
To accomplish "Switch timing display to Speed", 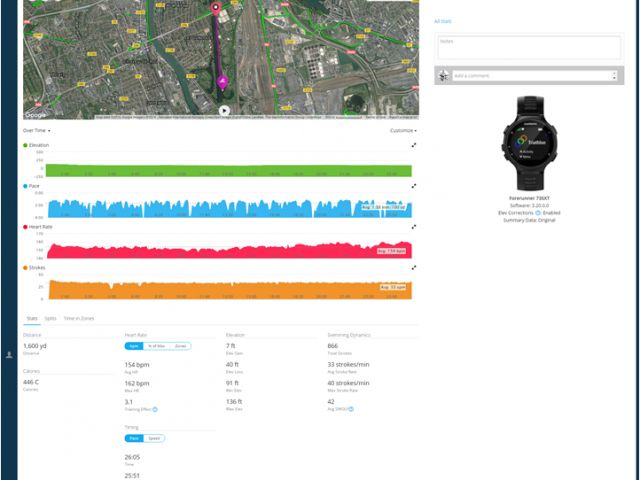I will click(x=156, y=438).
